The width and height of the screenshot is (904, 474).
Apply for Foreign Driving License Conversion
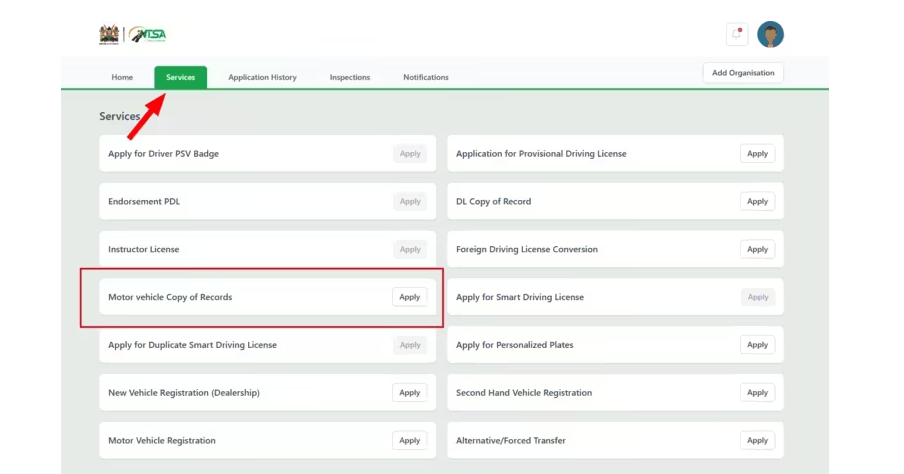(x=757, y=250)
